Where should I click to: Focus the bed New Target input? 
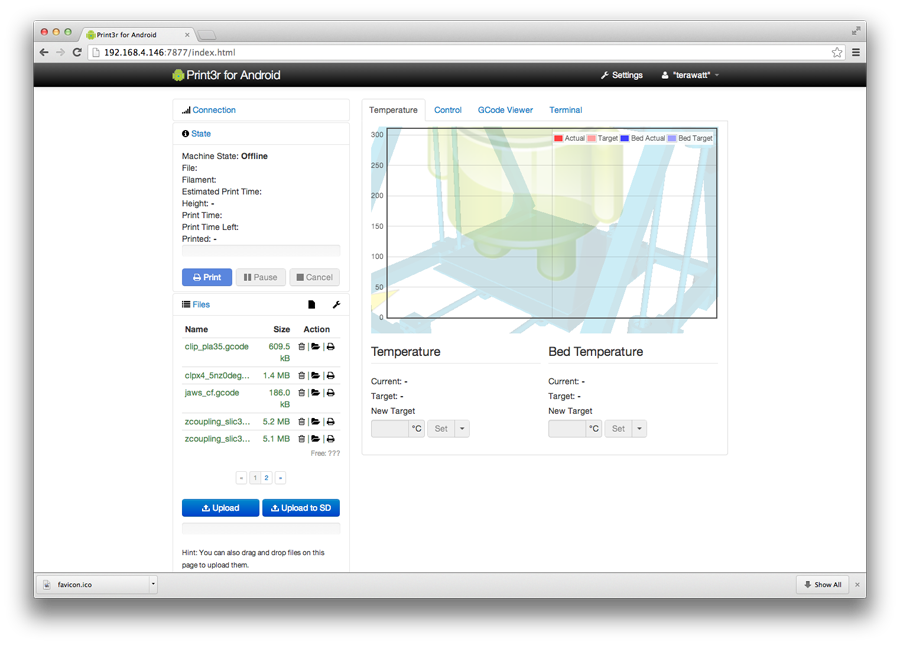click(x=567, y=429)
